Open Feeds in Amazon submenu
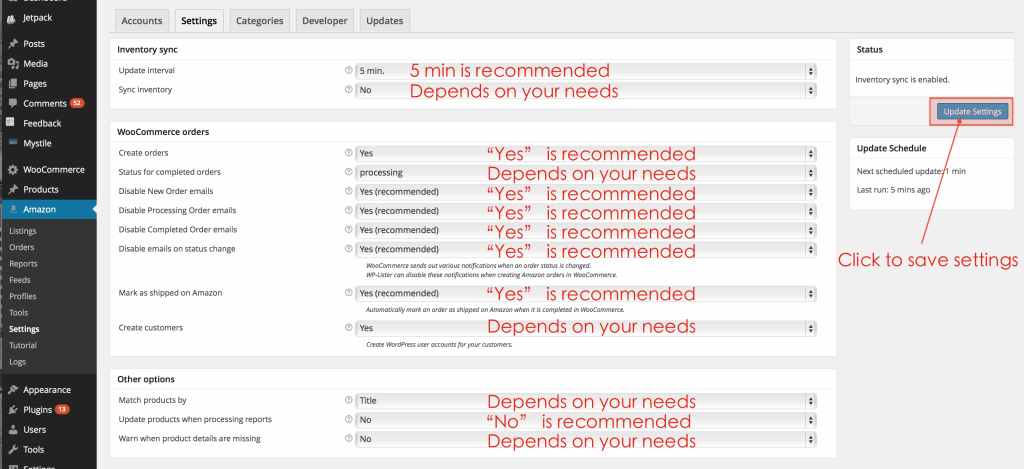Viewport: 1024px width, 469px height. point(20,280)
